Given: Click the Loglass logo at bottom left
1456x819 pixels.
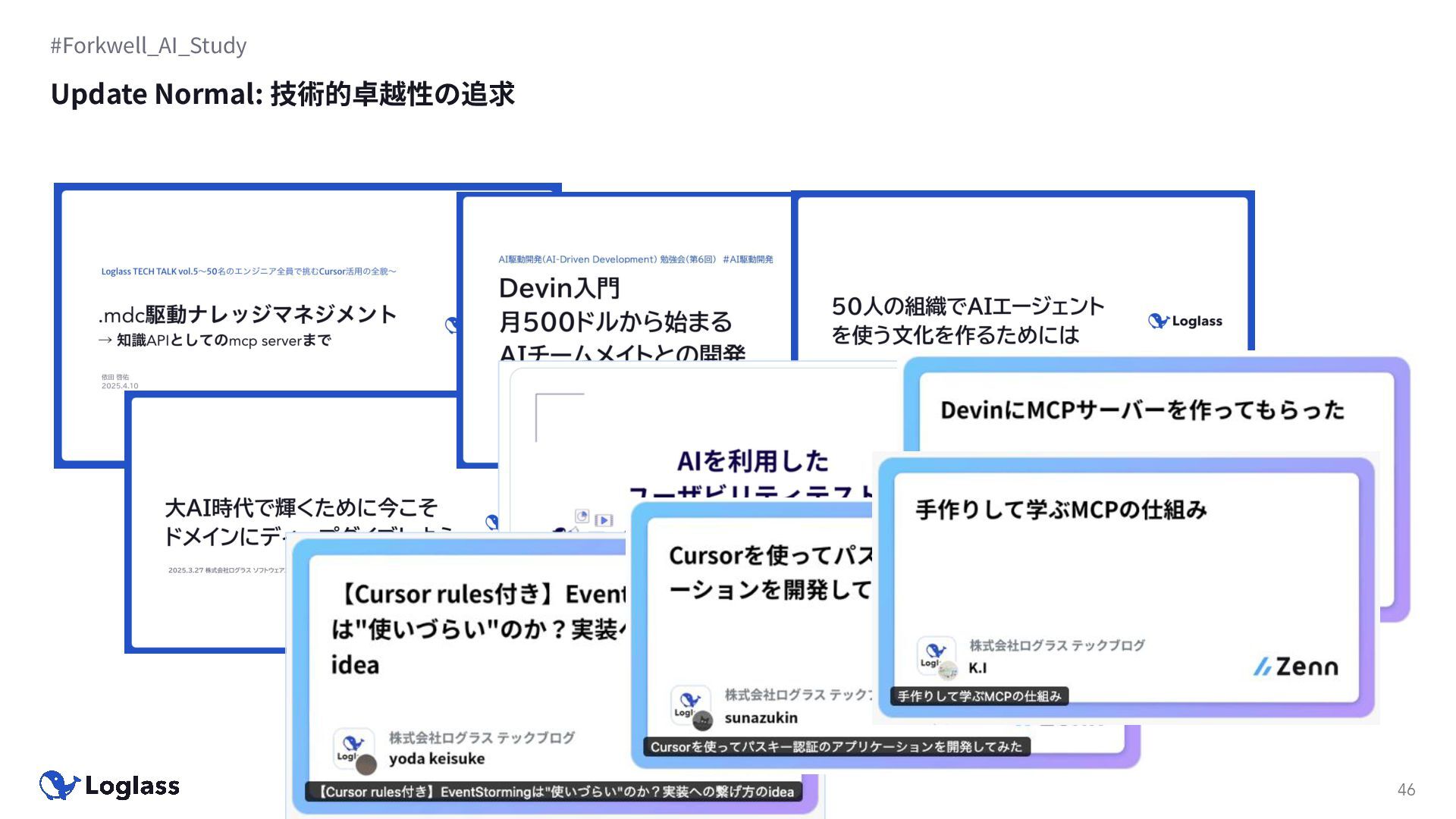Looking at the screenshot, I should point(110,786).
